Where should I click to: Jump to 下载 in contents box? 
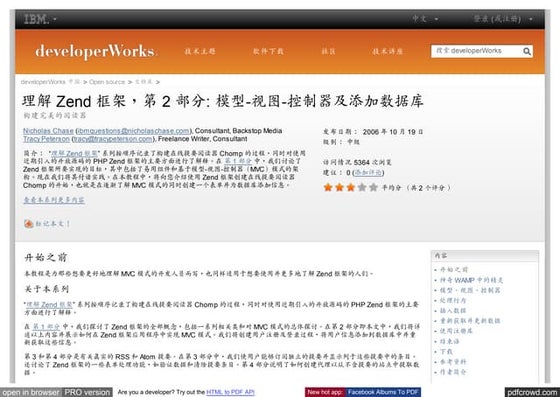click(446, 352)
